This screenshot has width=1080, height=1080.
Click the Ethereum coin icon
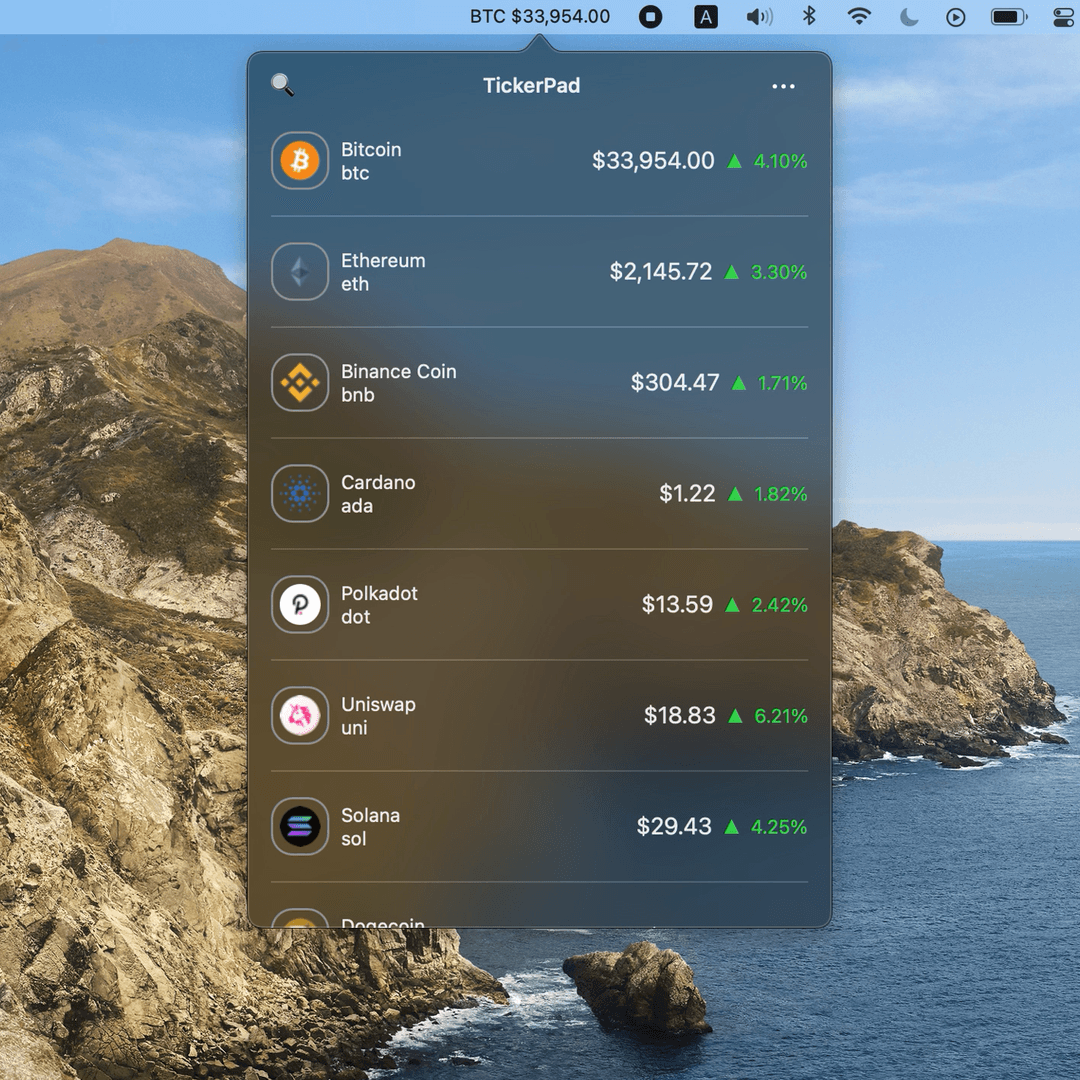coord(298,271)
